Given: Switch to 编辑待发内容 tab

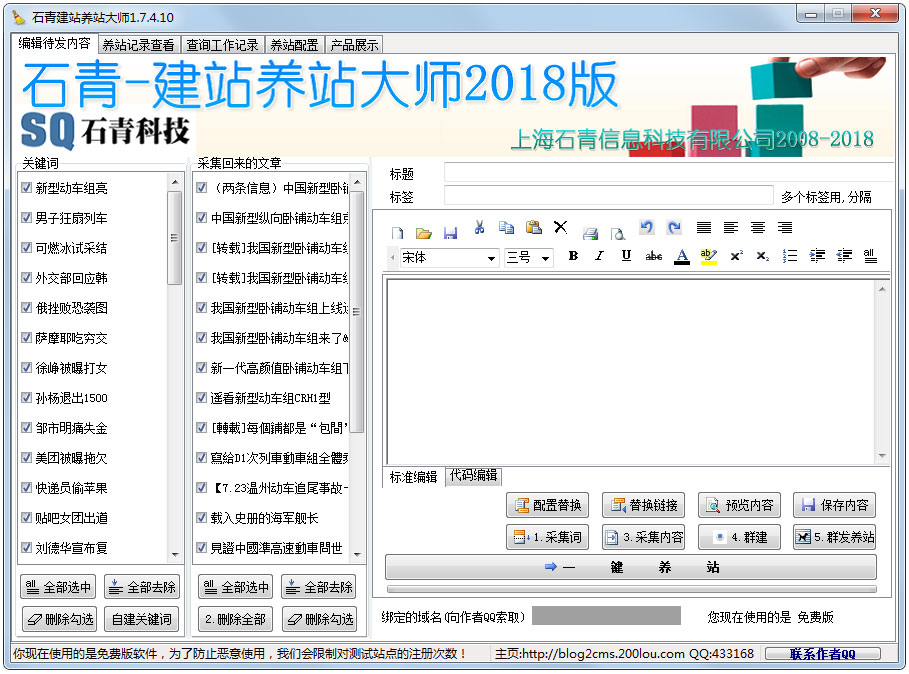Looking at the screenshot, I should (x=54, y=43).
